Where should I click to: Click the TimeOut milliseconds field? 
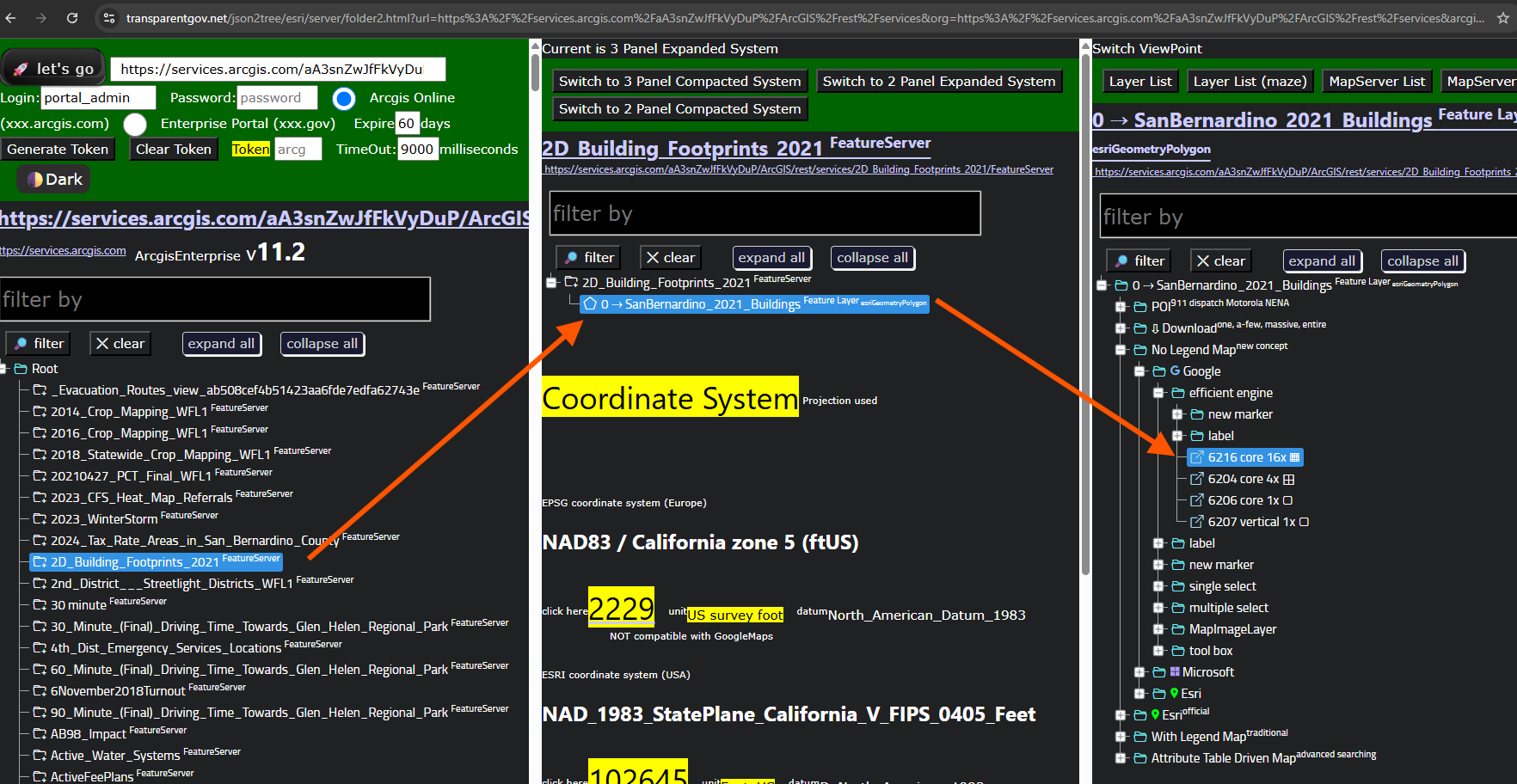pyautogui.click(x=417, y=150)
